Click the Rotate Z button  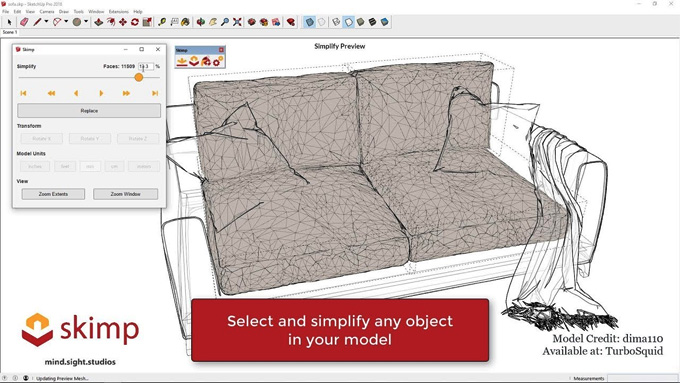(138, 138)
